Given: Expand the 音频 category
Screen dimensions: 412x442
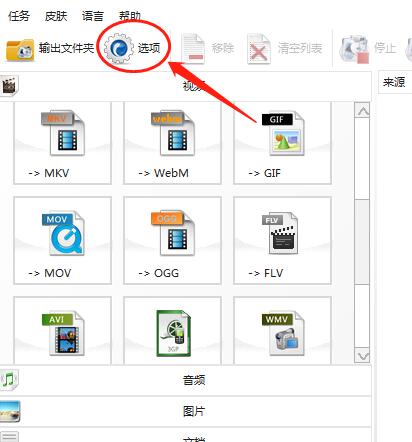Looking at the screenshot, I should point(185,380).
